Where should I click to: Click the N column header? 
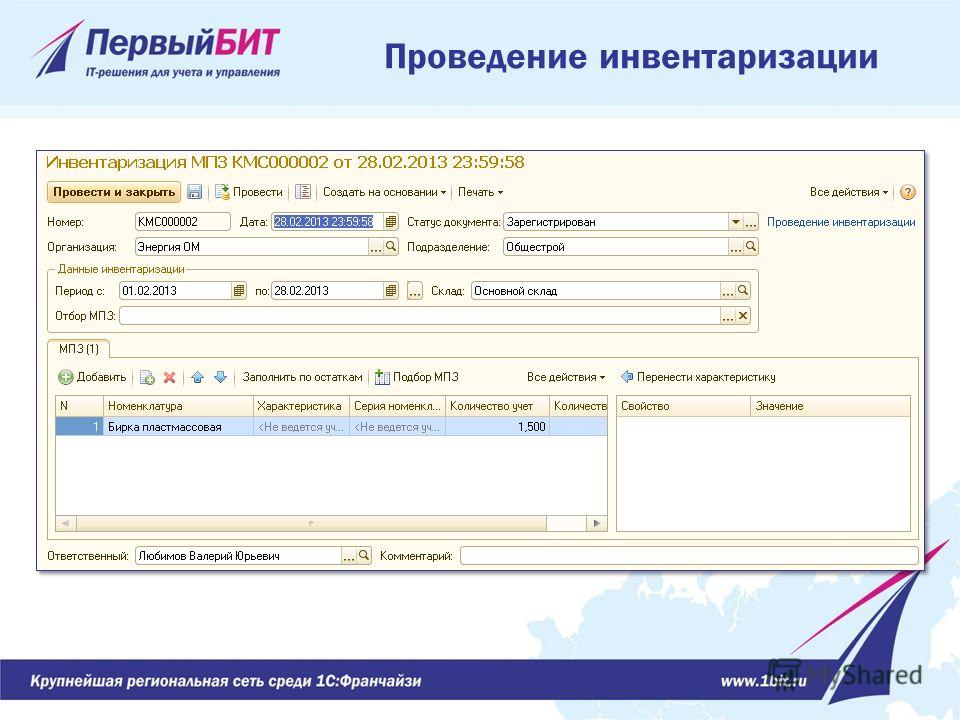point(80,406)
